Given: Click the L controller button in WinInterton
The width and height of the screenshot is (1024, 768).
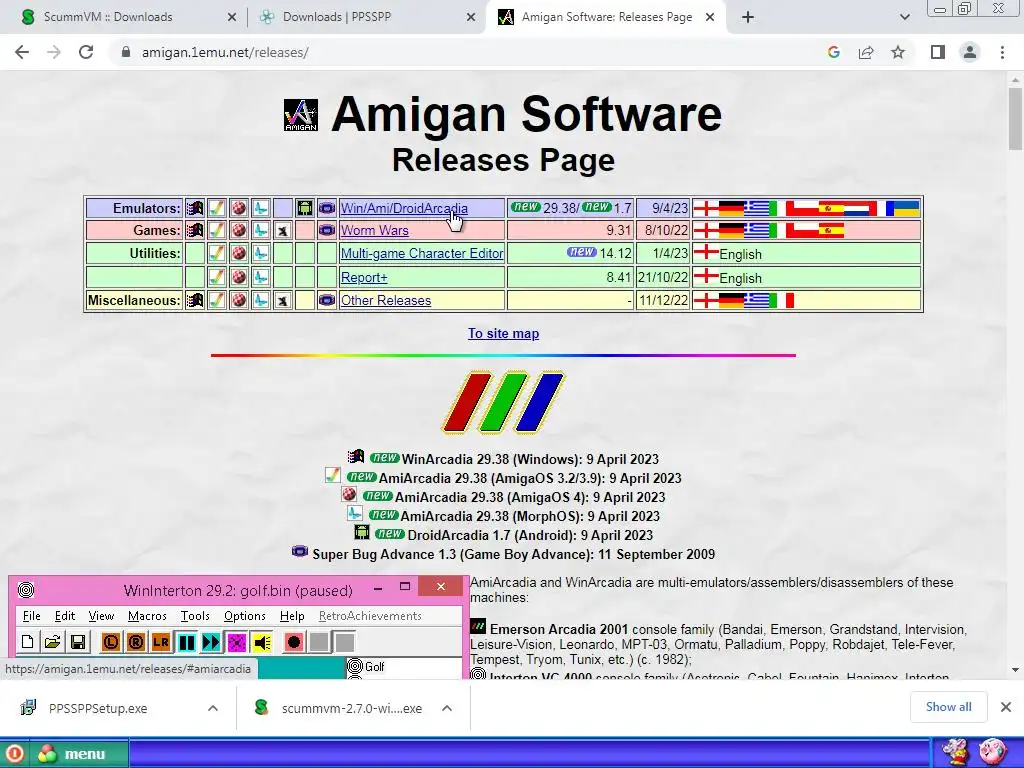Looking at the screenshot, I should 111,643.
